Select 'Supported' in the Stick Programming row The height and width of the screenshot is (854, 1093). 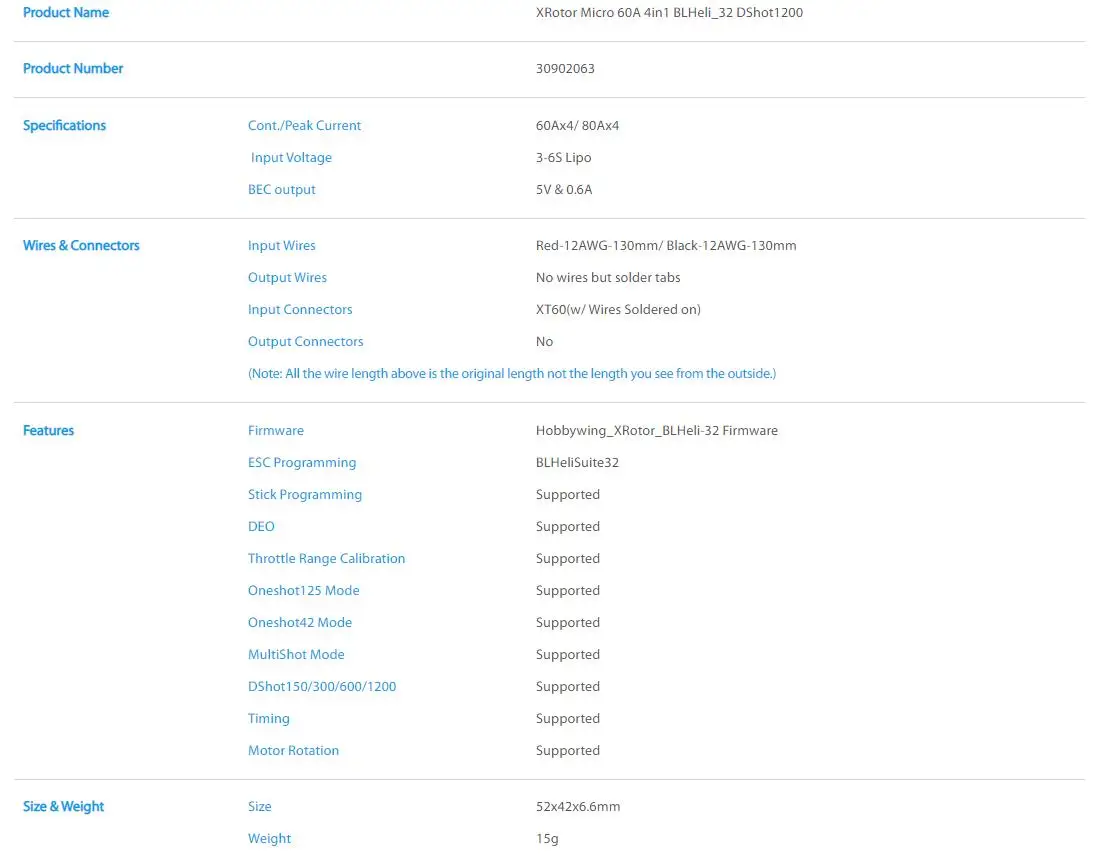tap(567, 494)
